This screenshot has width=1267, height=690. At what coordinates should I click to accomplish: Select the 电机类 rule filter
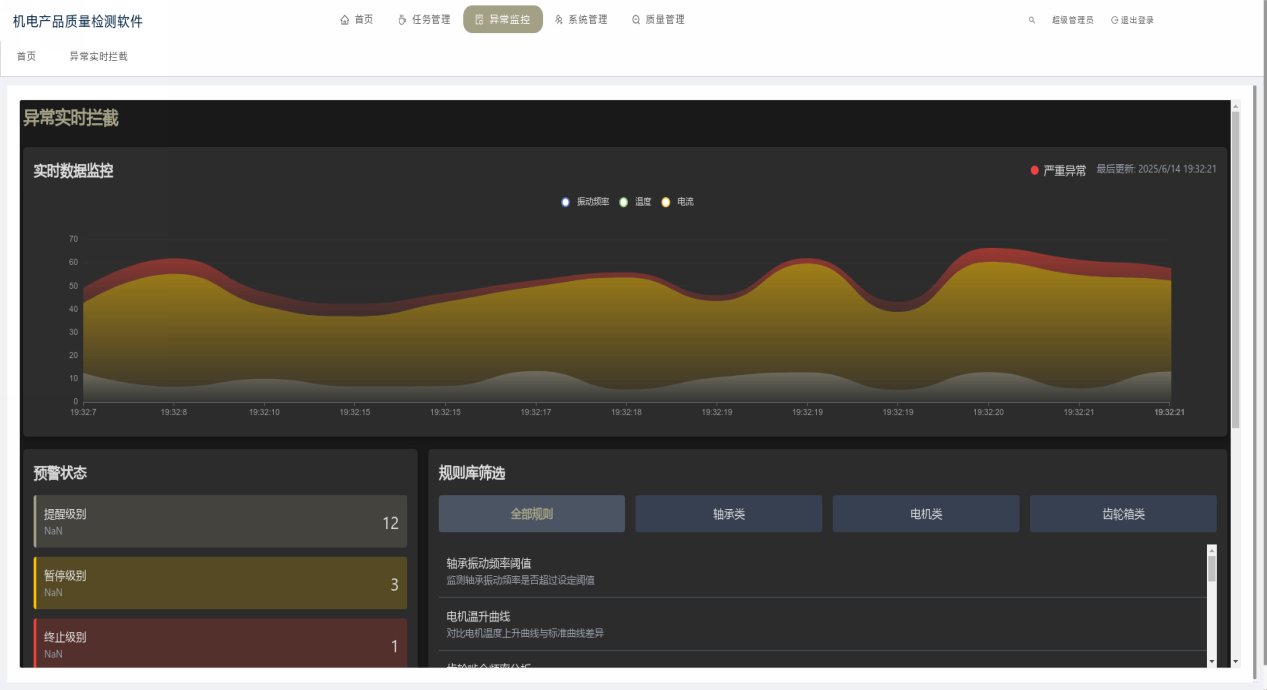925,514
